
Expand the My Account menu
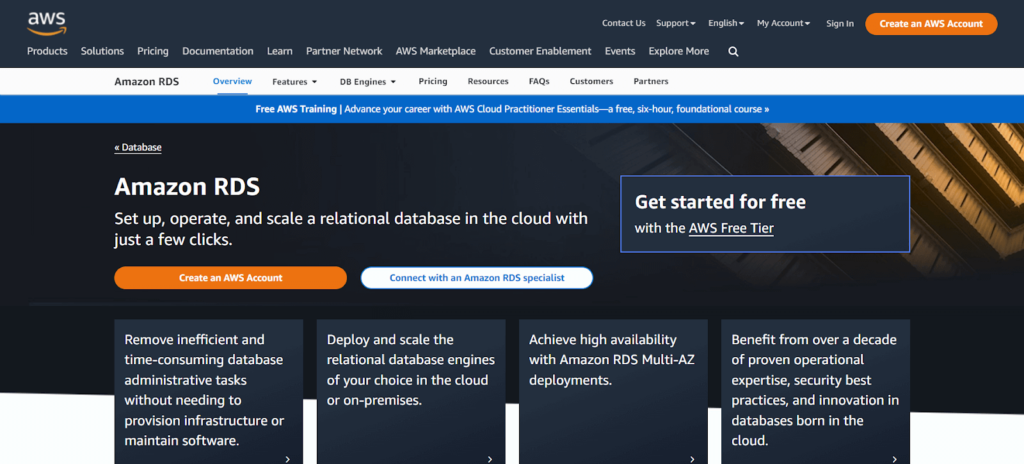click(783, 23)
